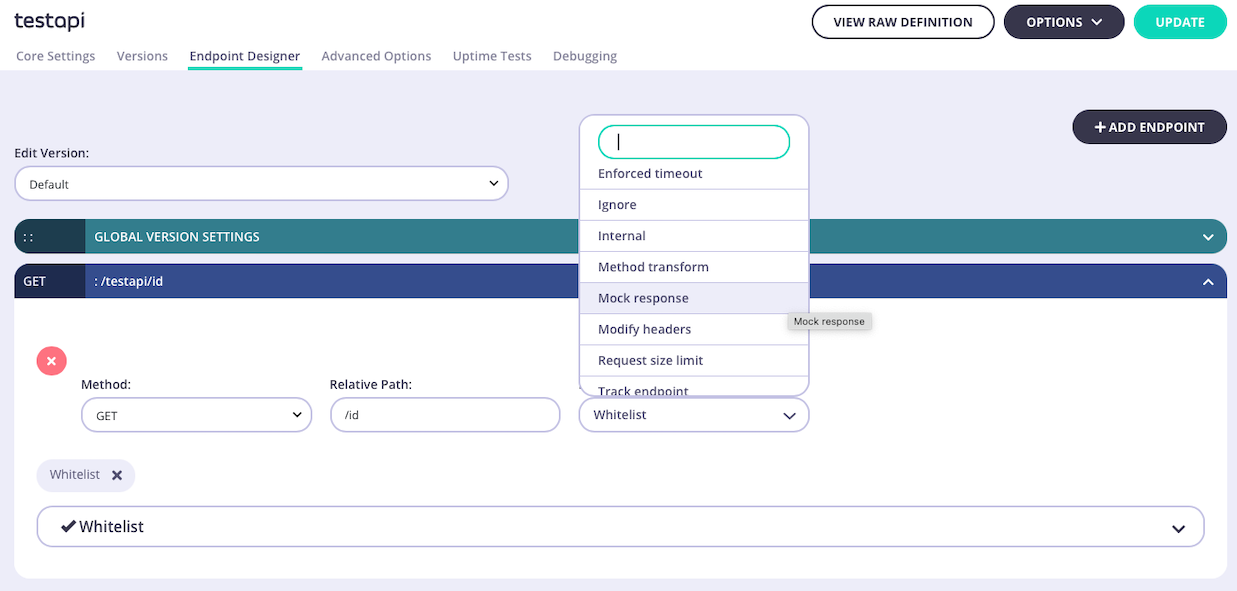Open View Raw Definition

902,21
